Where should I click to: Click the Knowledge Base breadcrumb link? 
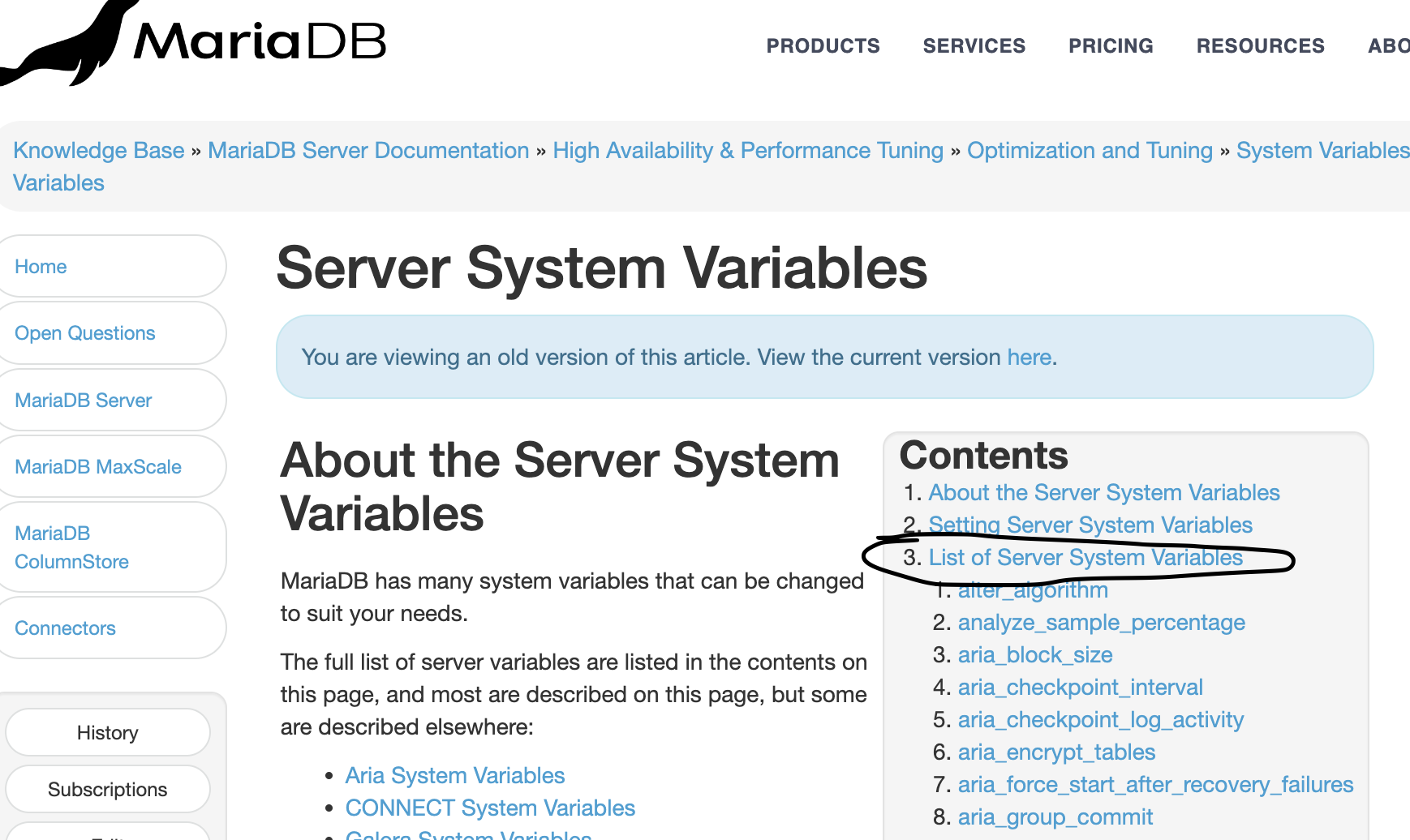point(99,151)
